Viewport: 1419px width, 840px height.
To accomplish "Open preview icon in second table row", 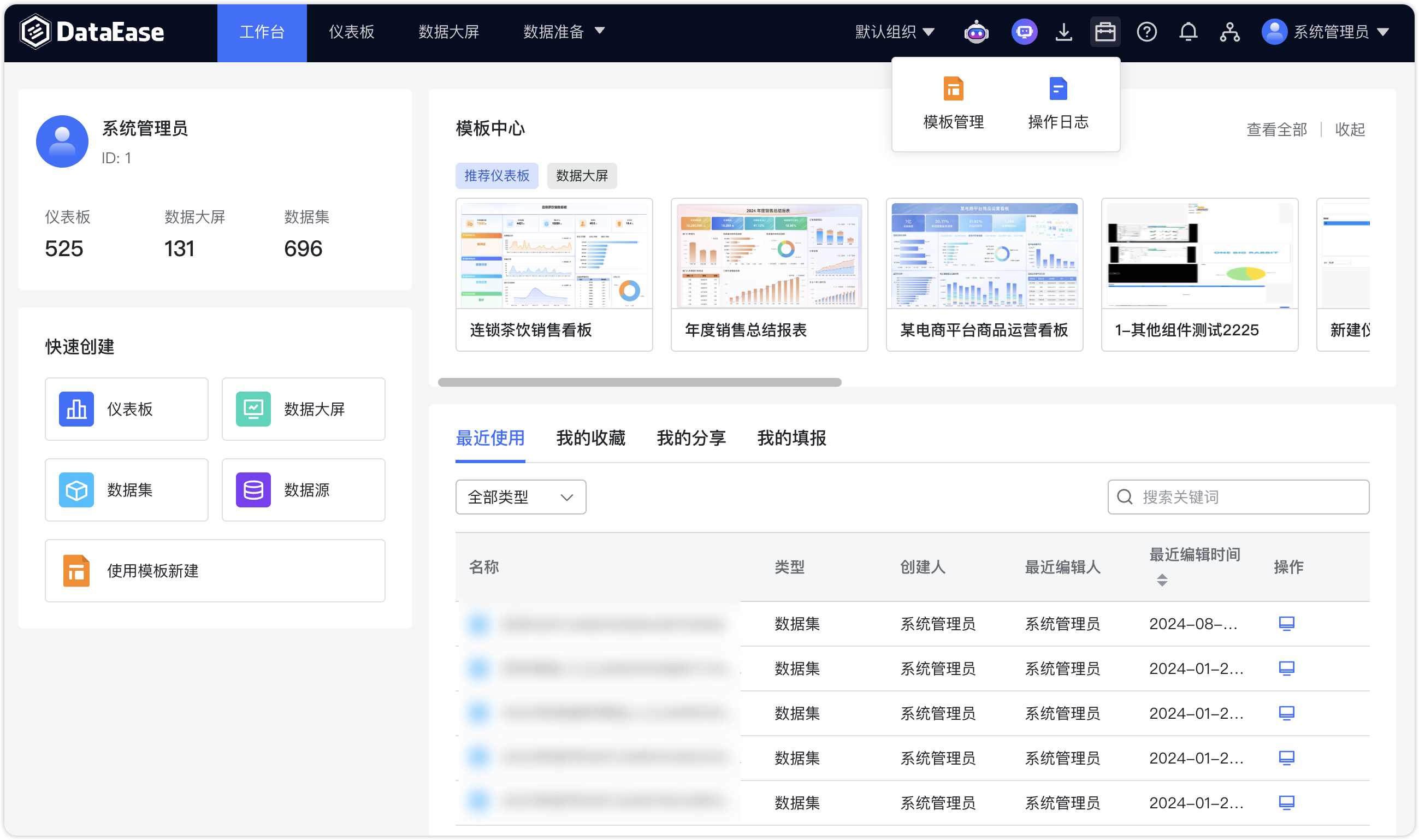I will [x=1286, y=668].
